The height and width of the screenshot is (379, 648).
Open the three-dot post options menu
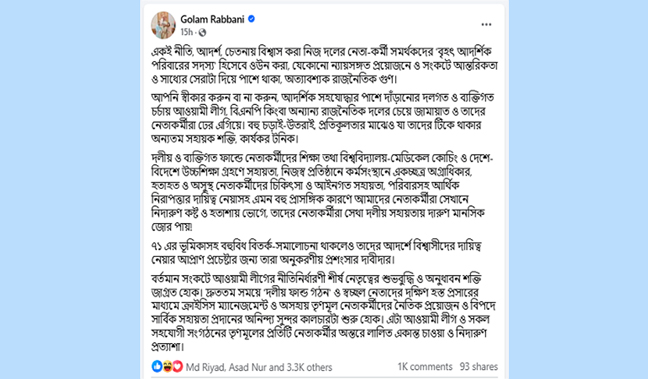click(486, 24)
